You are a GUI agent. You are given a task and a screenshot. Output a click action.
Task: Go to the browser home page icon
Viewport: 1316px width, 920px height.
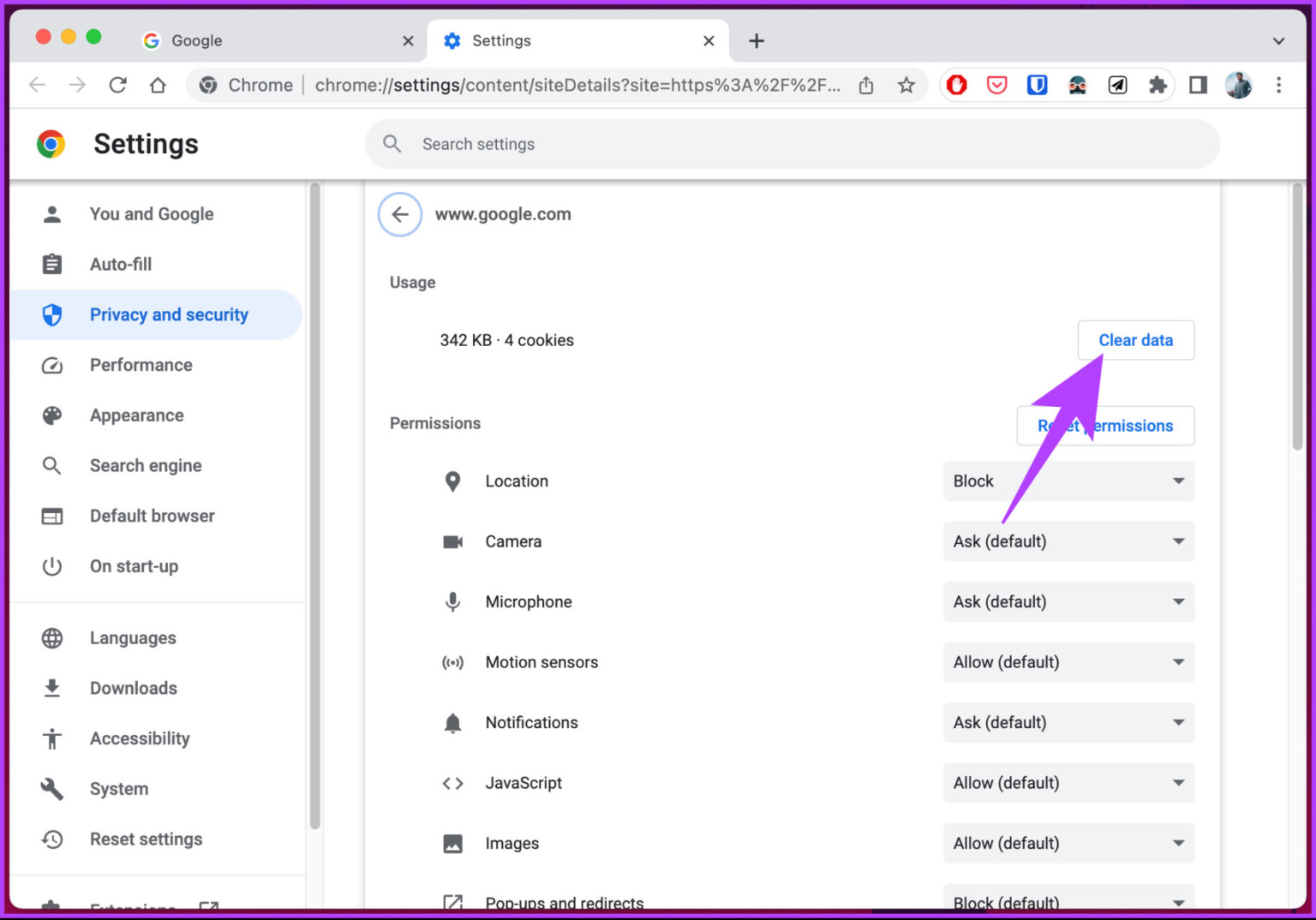click(x=158, y=85)
